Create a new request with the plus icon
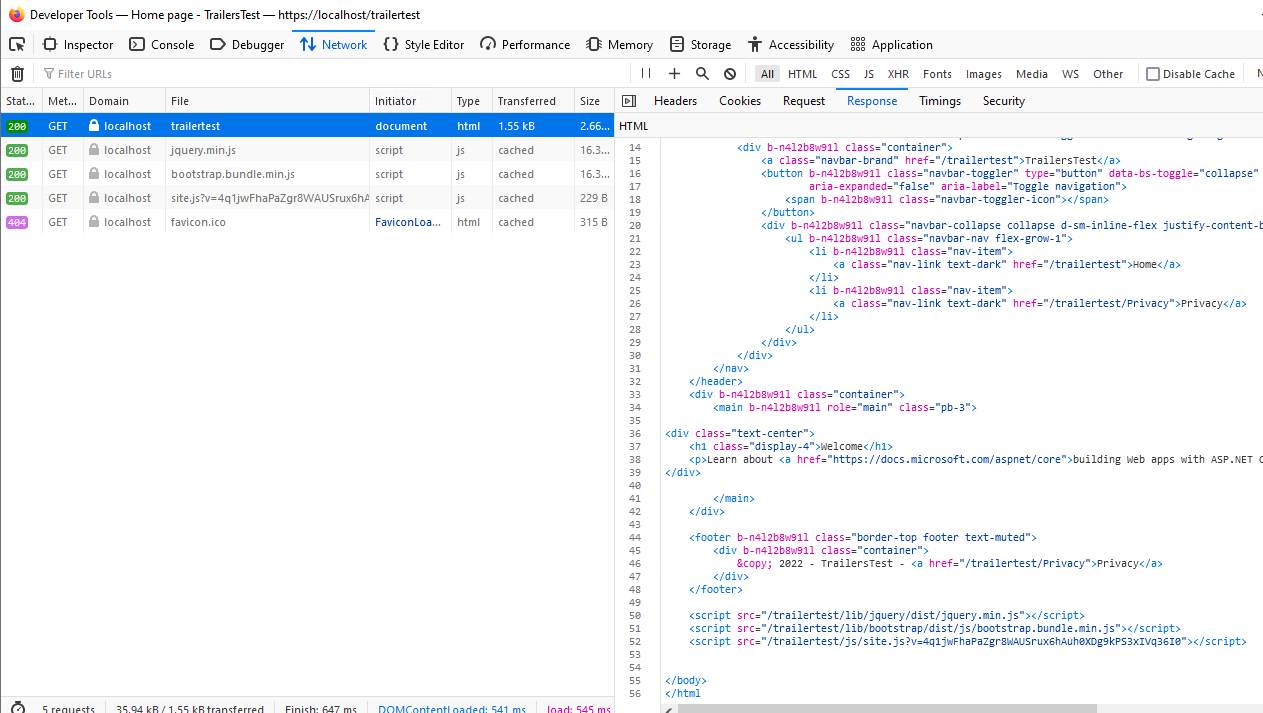This screenshot has width=1263, height=713. 673,73
